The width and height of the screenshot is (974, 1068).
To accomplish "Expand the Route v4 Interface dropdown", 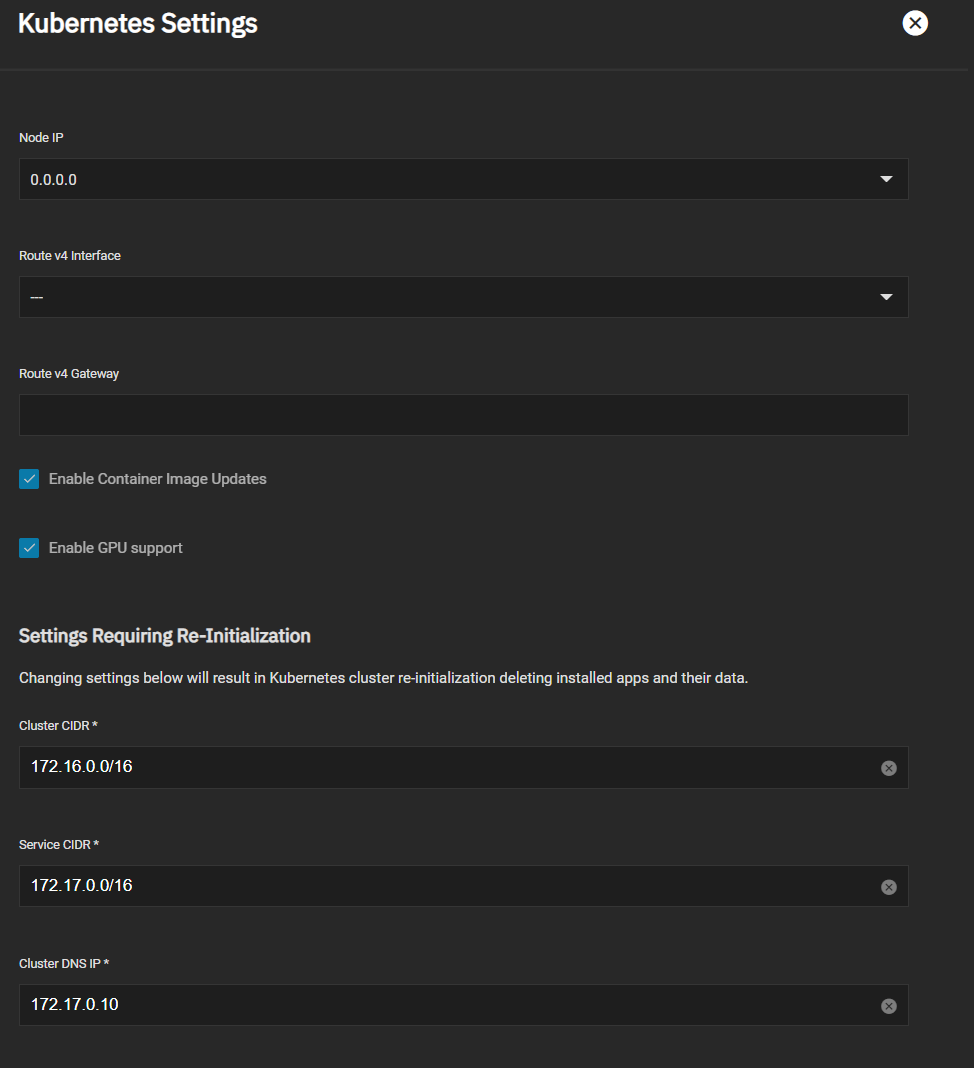I will tap(463, 297).
